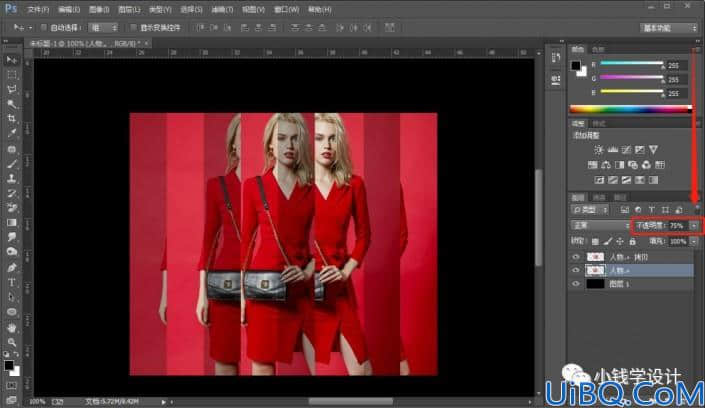705x408 pixels.
Task: Open status bar document info arrow
Action: click(x=164, y=401)
